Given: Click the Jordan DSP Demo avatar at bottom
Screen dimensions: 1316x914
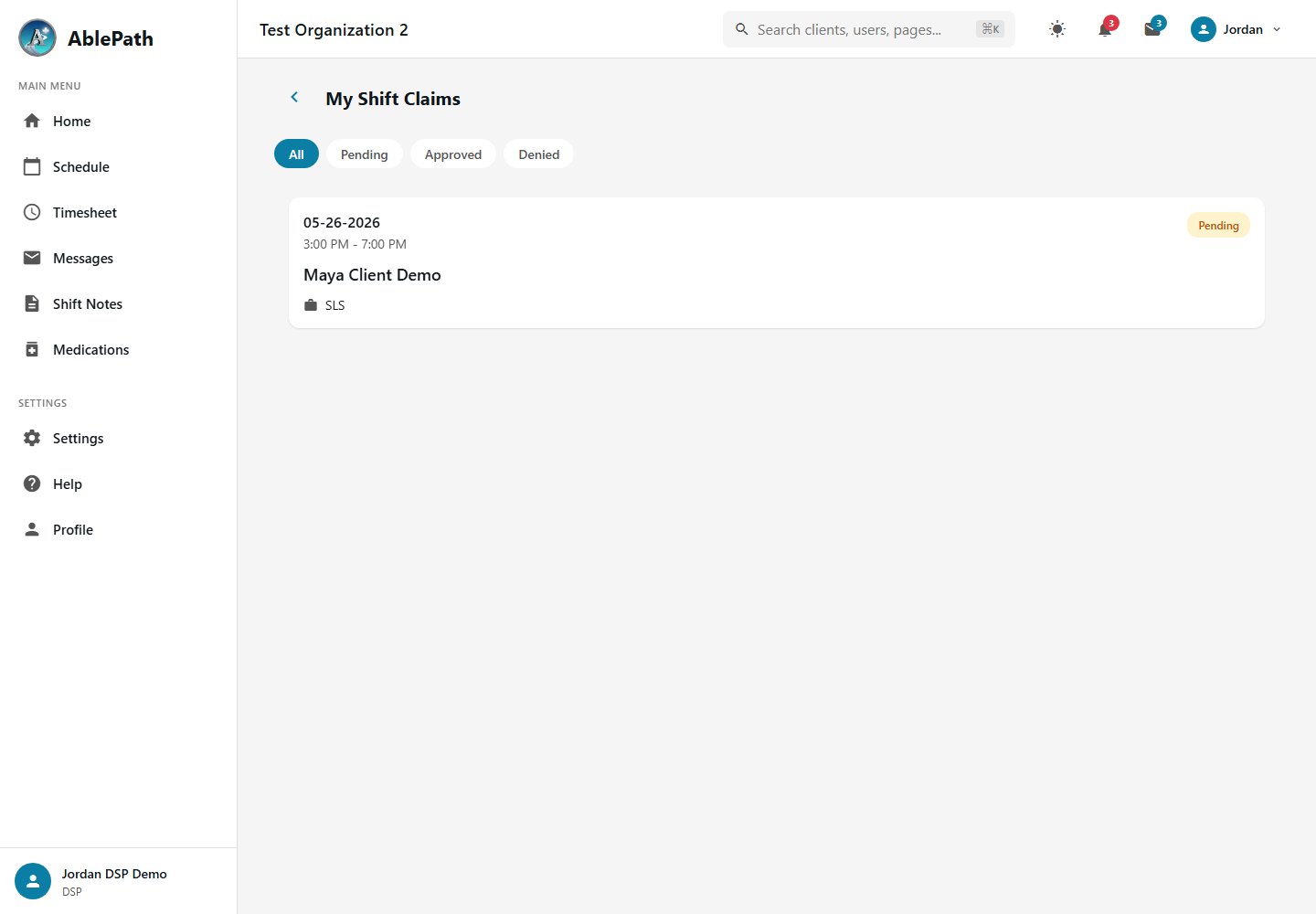Looking at the screenshot, I should (33, 881).
